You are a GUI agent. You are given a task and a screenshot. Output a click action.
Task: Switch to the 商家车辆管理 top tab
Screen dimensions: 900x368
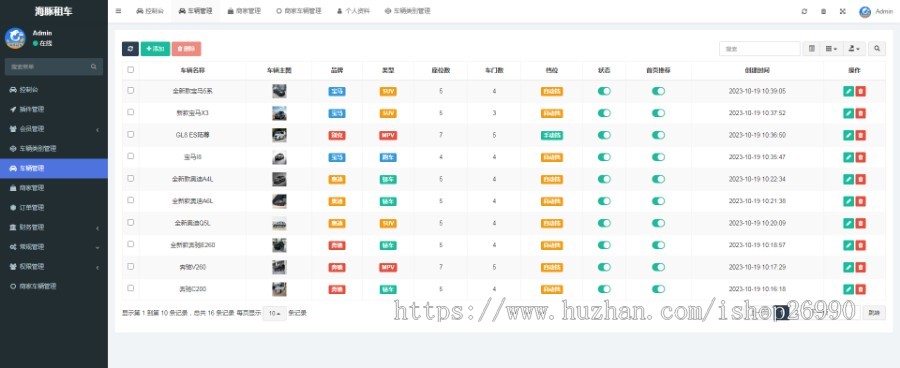coord(298,11)
